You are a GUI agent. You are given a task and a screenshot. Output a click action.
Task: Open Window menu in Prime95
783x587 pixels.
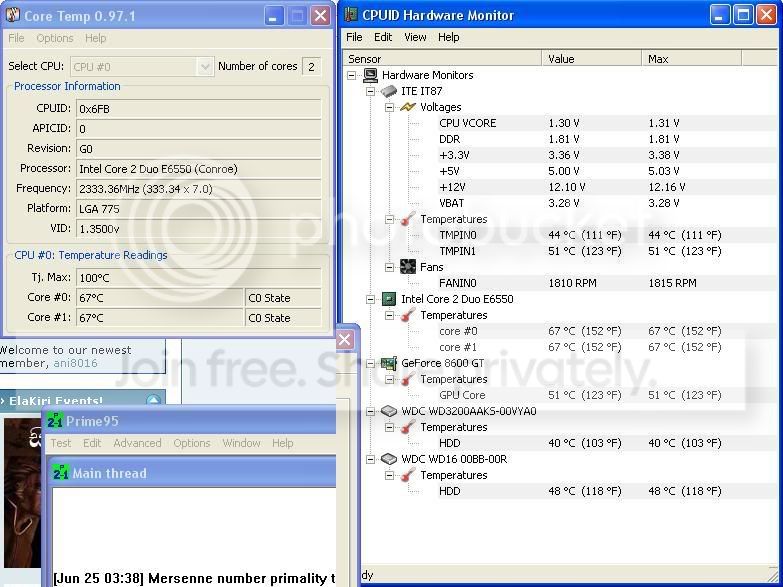[241, 443]
